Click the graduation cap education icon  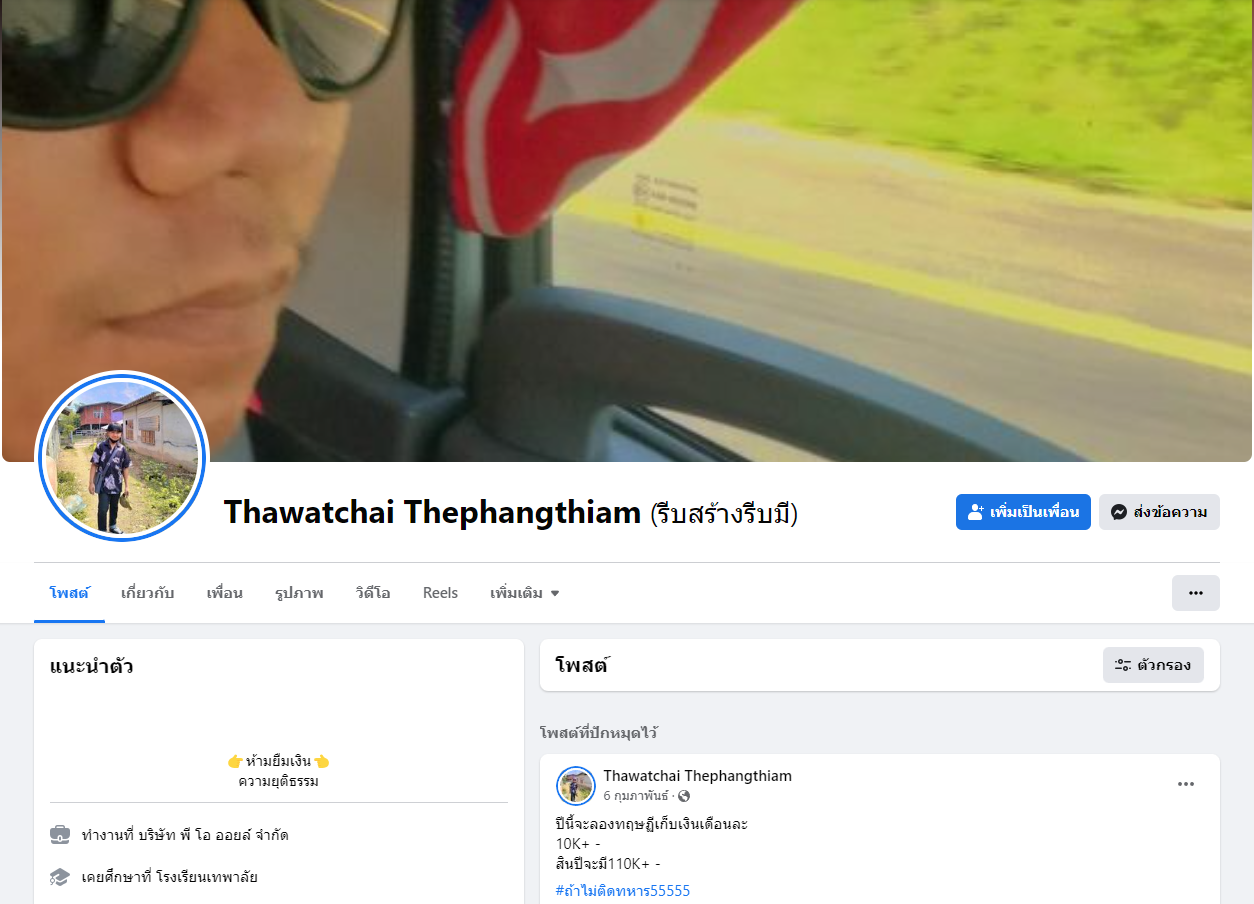pos(60,877)
